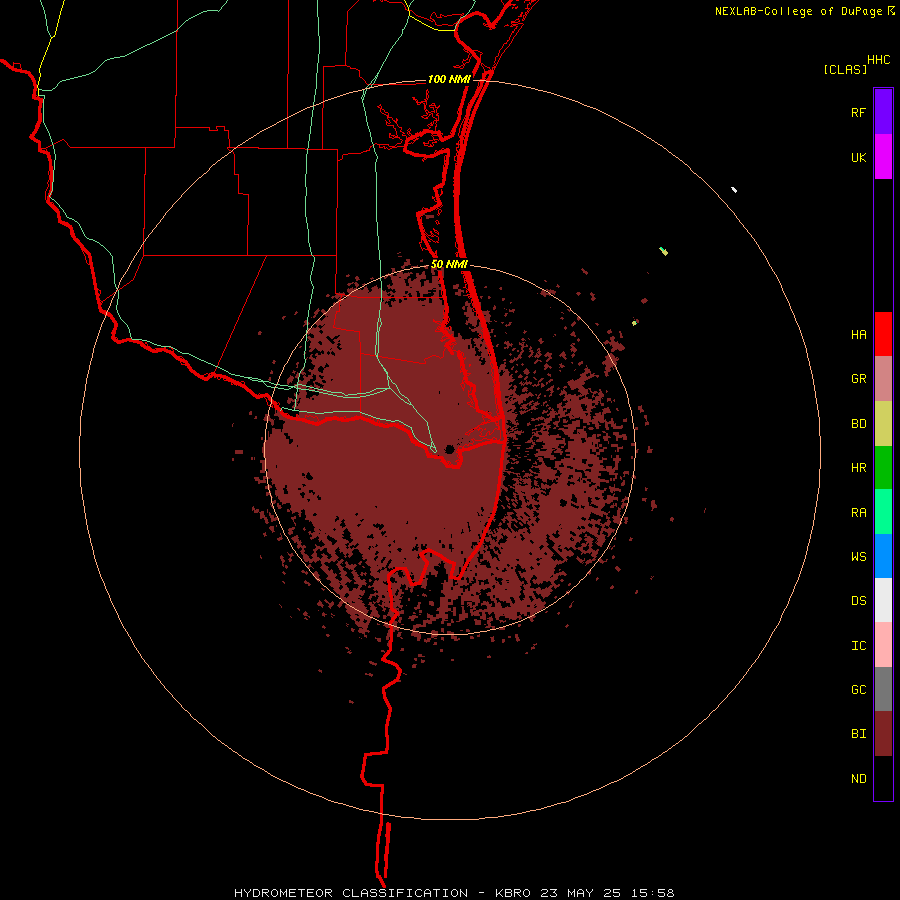Click the BI legend label
Screen dimensions: 900x900
[858, 734]
